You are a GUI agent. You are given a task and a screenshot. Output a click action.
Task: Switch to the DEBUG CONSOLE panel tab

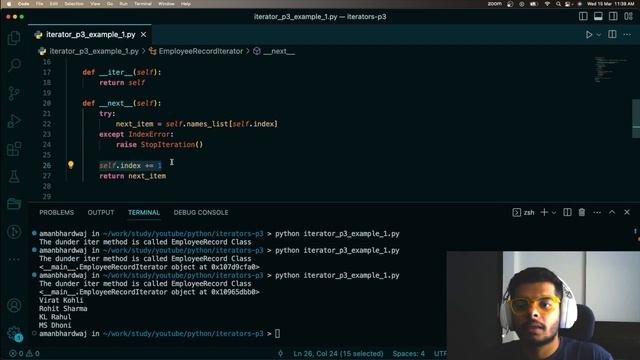[201, 212]
